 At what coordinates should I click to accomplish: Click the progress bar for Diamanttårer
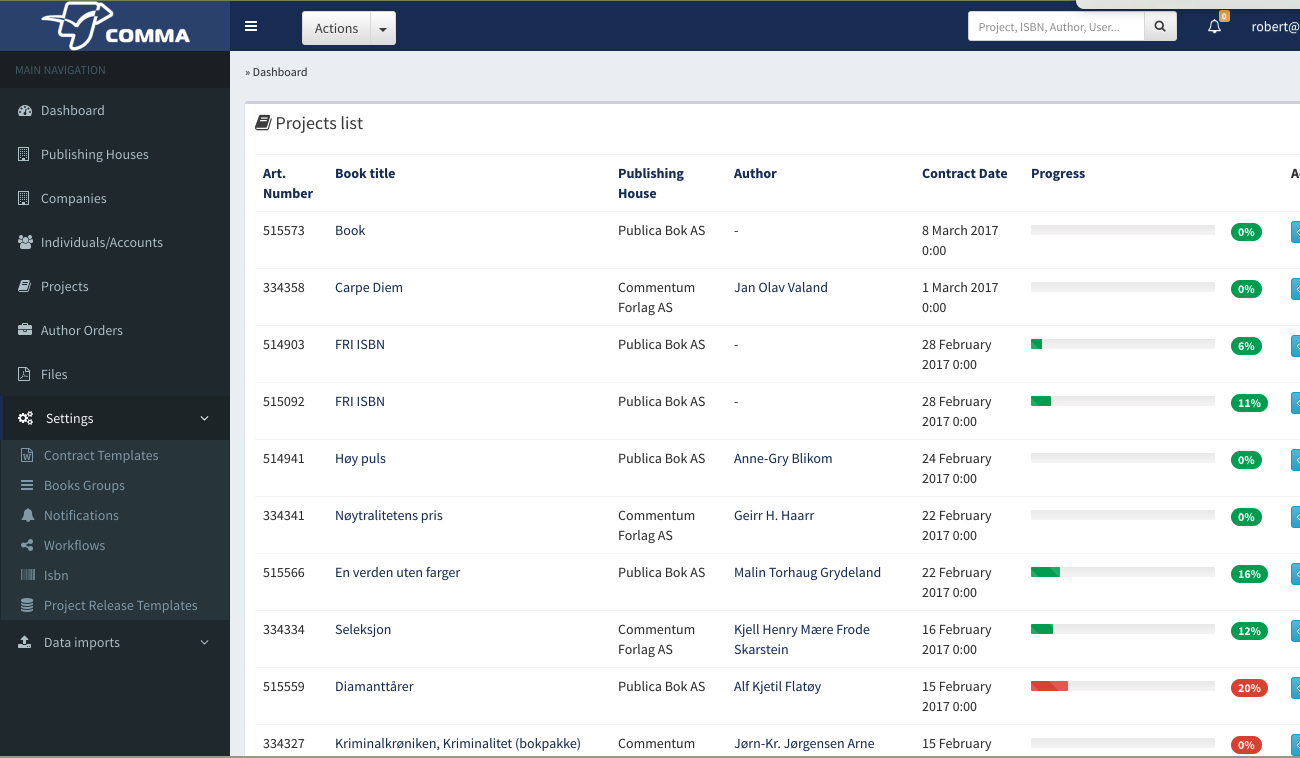pyautogui.click(x=1123, y=686)
